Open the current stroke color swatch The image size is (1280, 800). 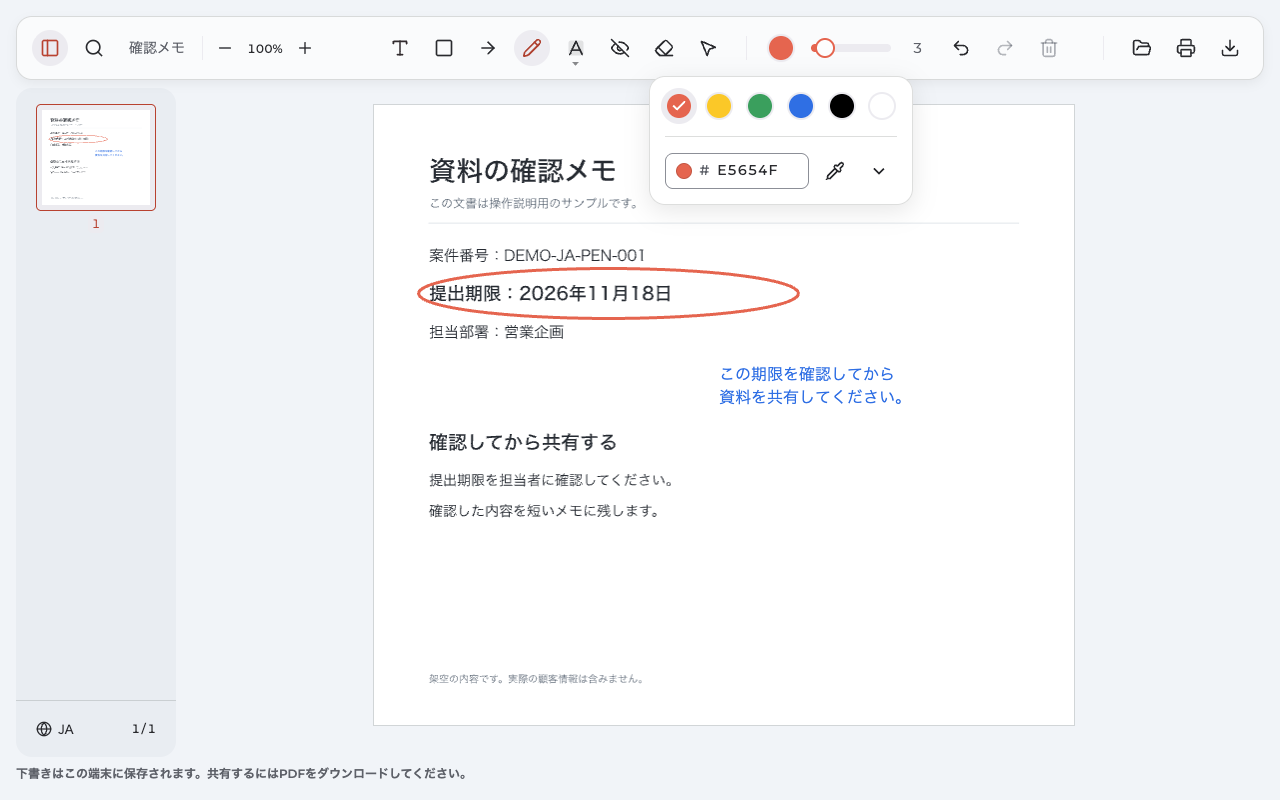[781, 48]
